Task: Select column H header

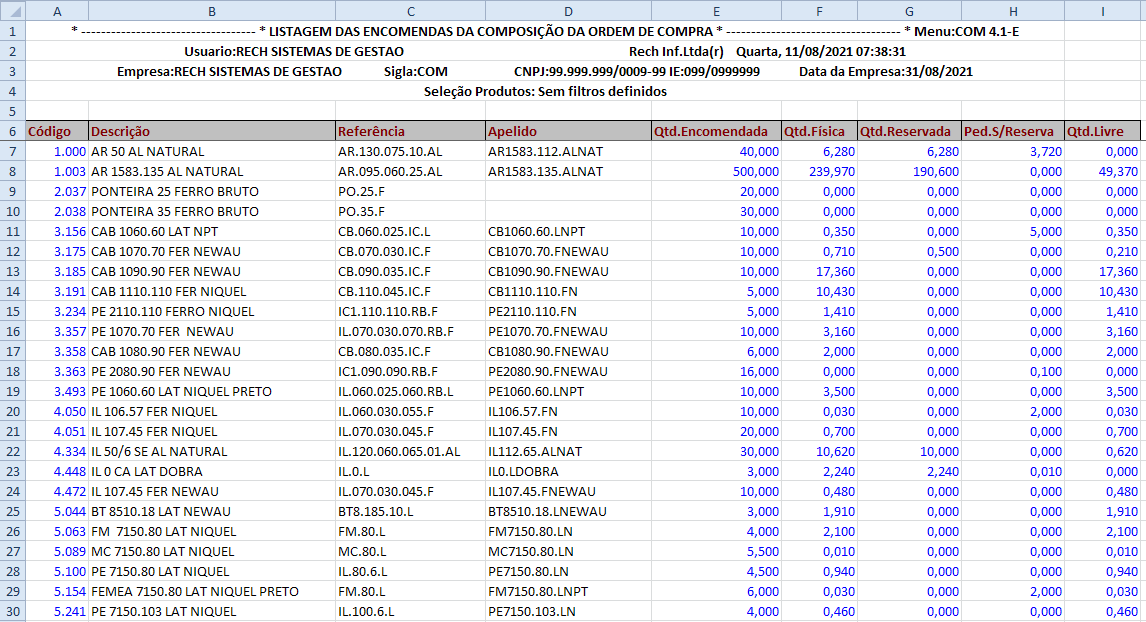Action: pyautogui.click(x=1012, y=10)
